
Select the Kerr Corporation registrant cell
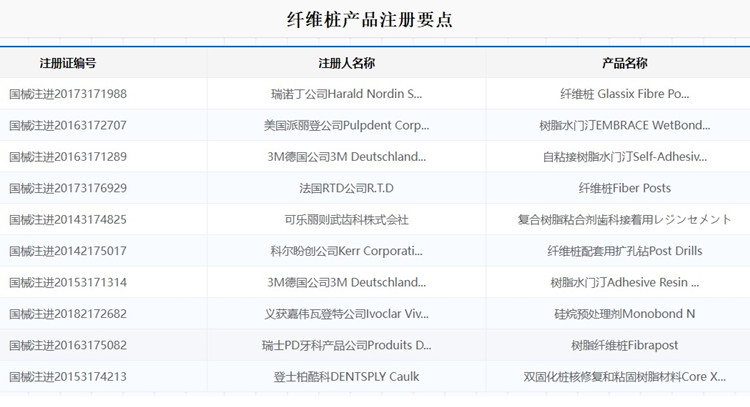click(346, 251)
